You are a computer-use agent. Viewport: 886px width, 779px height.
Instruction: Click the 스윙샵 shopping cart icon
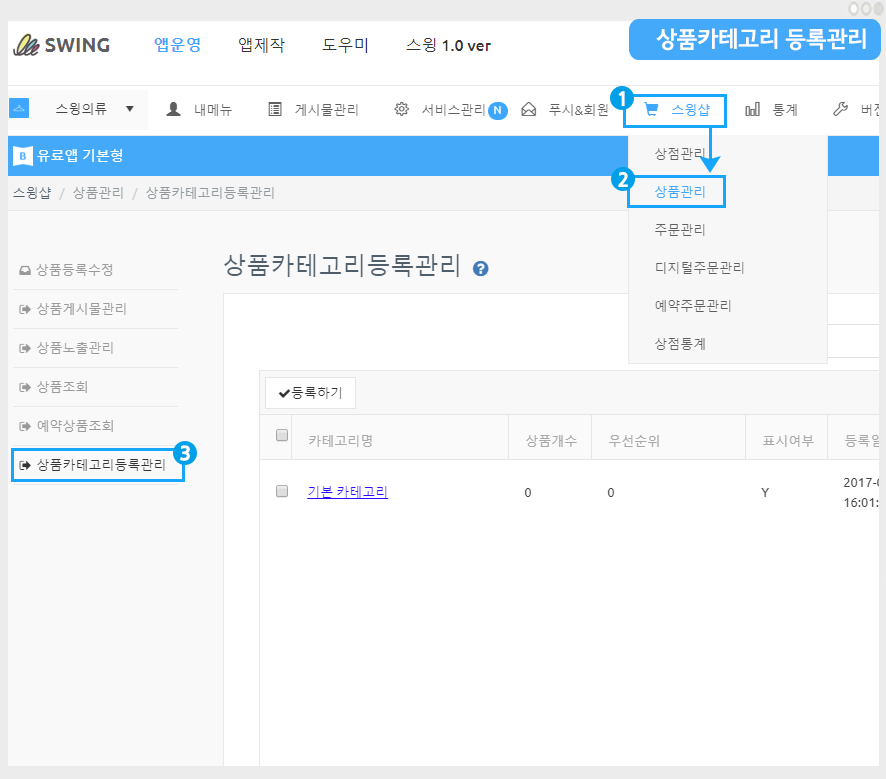tap(651, 110)
